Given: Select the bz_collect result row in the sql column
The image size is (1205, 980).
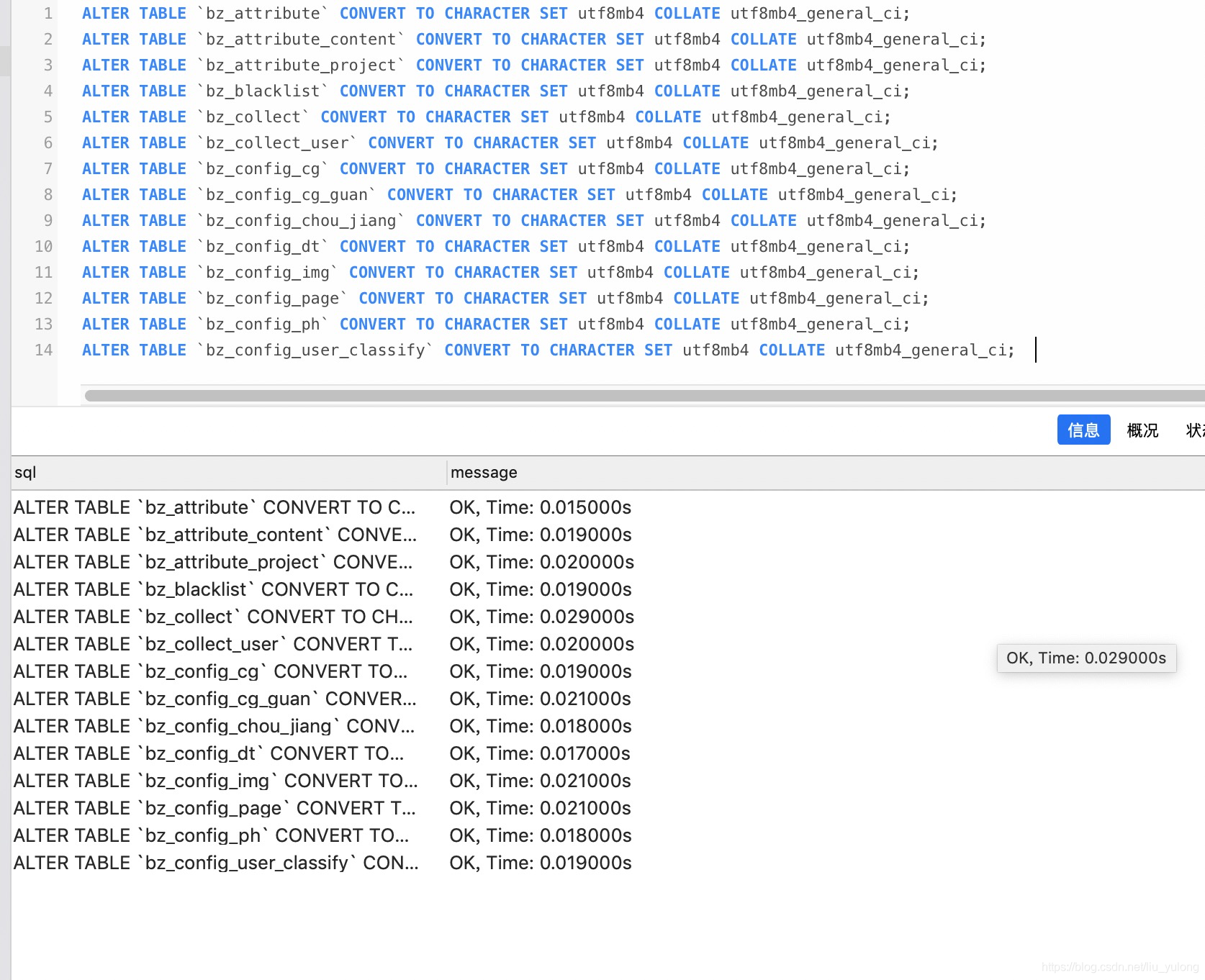Looking at the screenshot, I should (213, 617).
